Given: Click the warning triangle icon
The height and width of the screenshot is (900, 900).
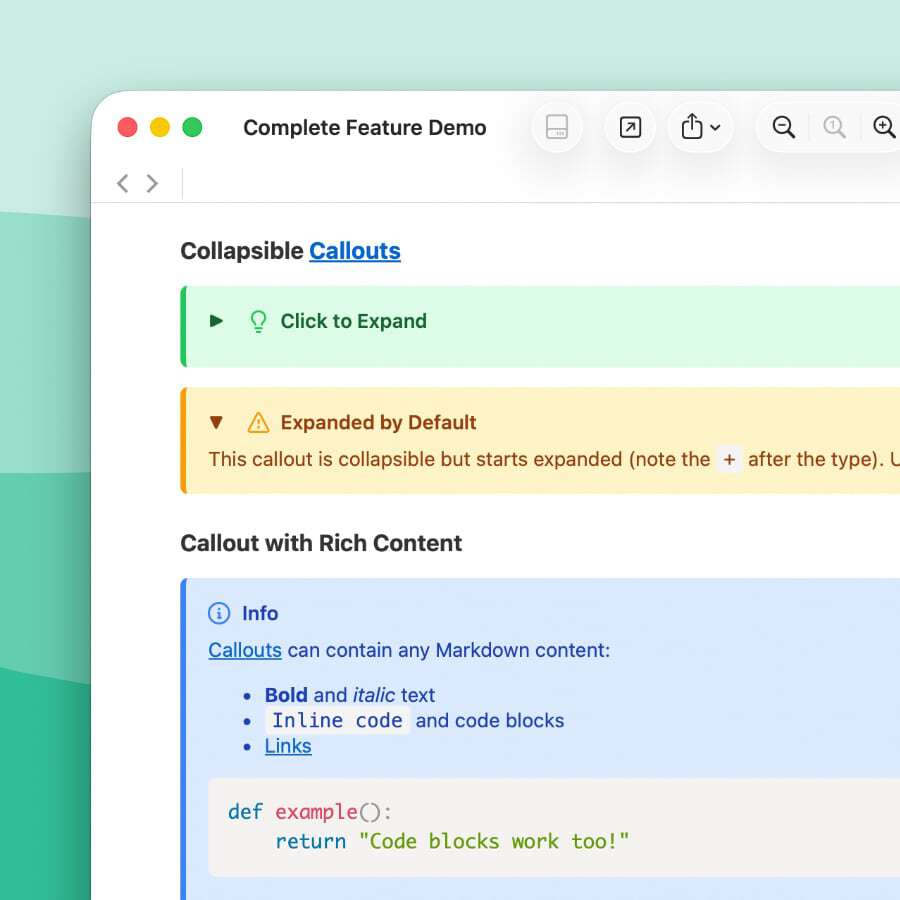Looking at the screenshot, I should point(258,423).
